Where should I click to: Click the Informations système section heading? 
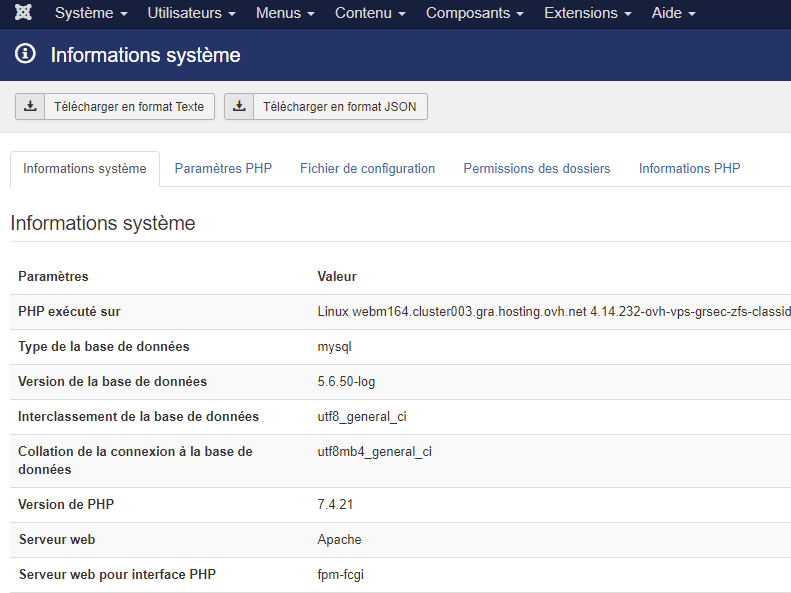103,223
